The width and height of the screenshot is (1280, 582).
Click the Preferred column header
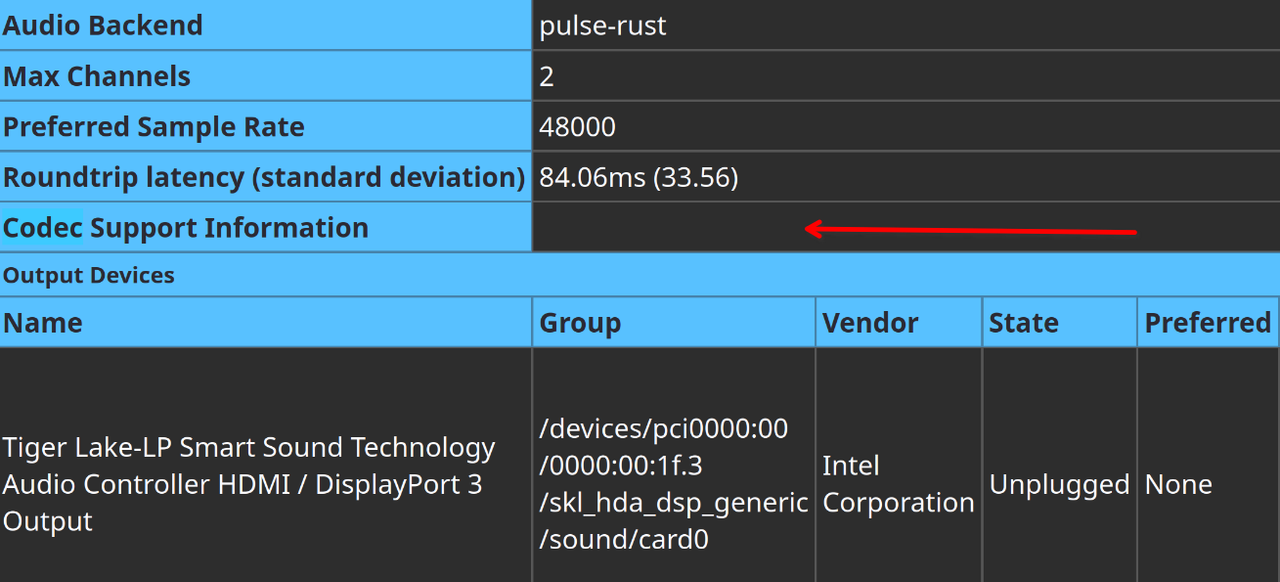point(1209,323)
